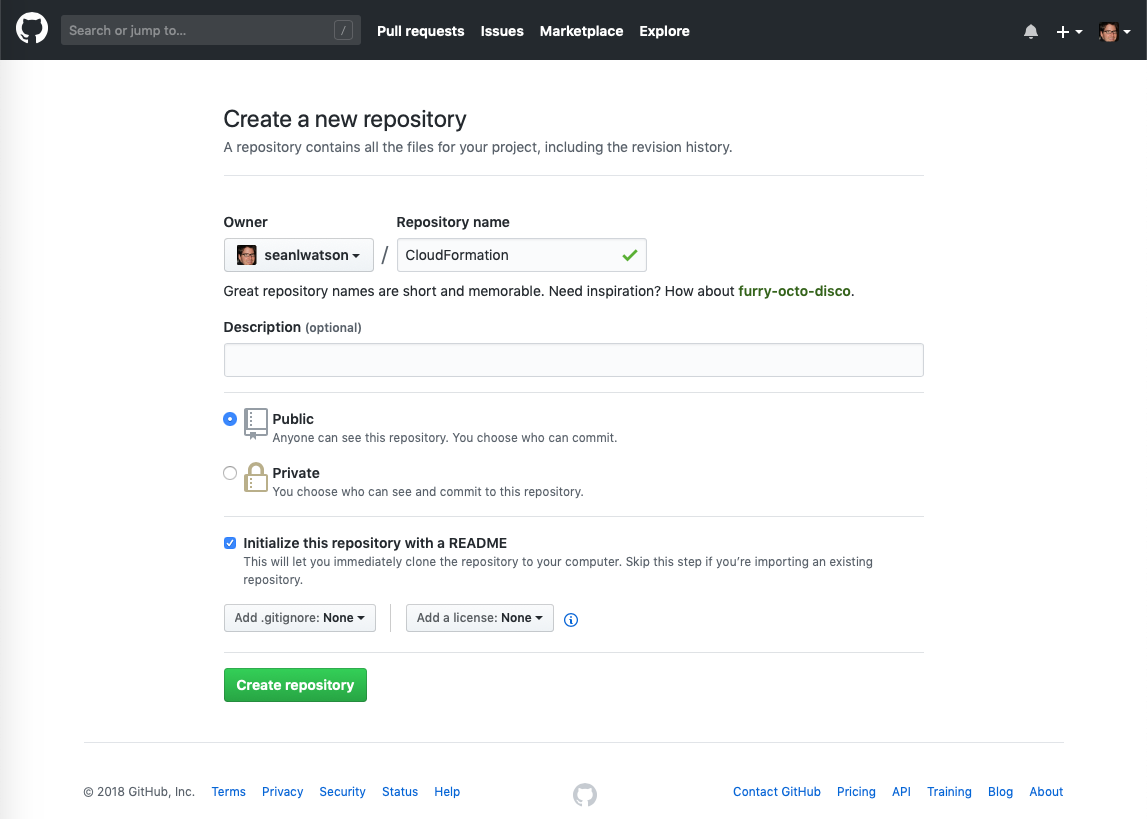Open the plus create-new menu
Image resolution: width=1147 pixels, height=819 pixels.
pyautogui.click(x=1069, y=31)
